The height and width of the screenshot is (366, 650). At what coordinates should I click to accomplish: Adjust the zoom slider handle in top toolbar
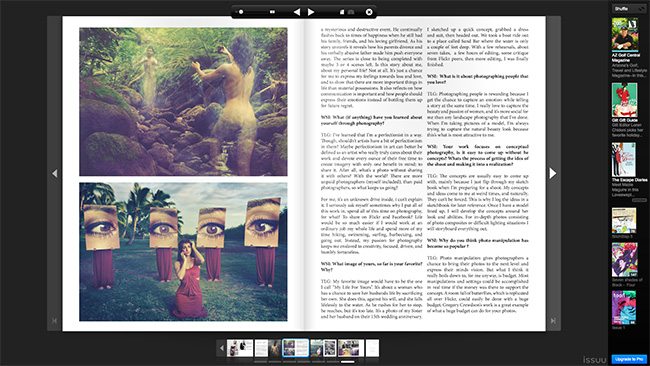241,12
